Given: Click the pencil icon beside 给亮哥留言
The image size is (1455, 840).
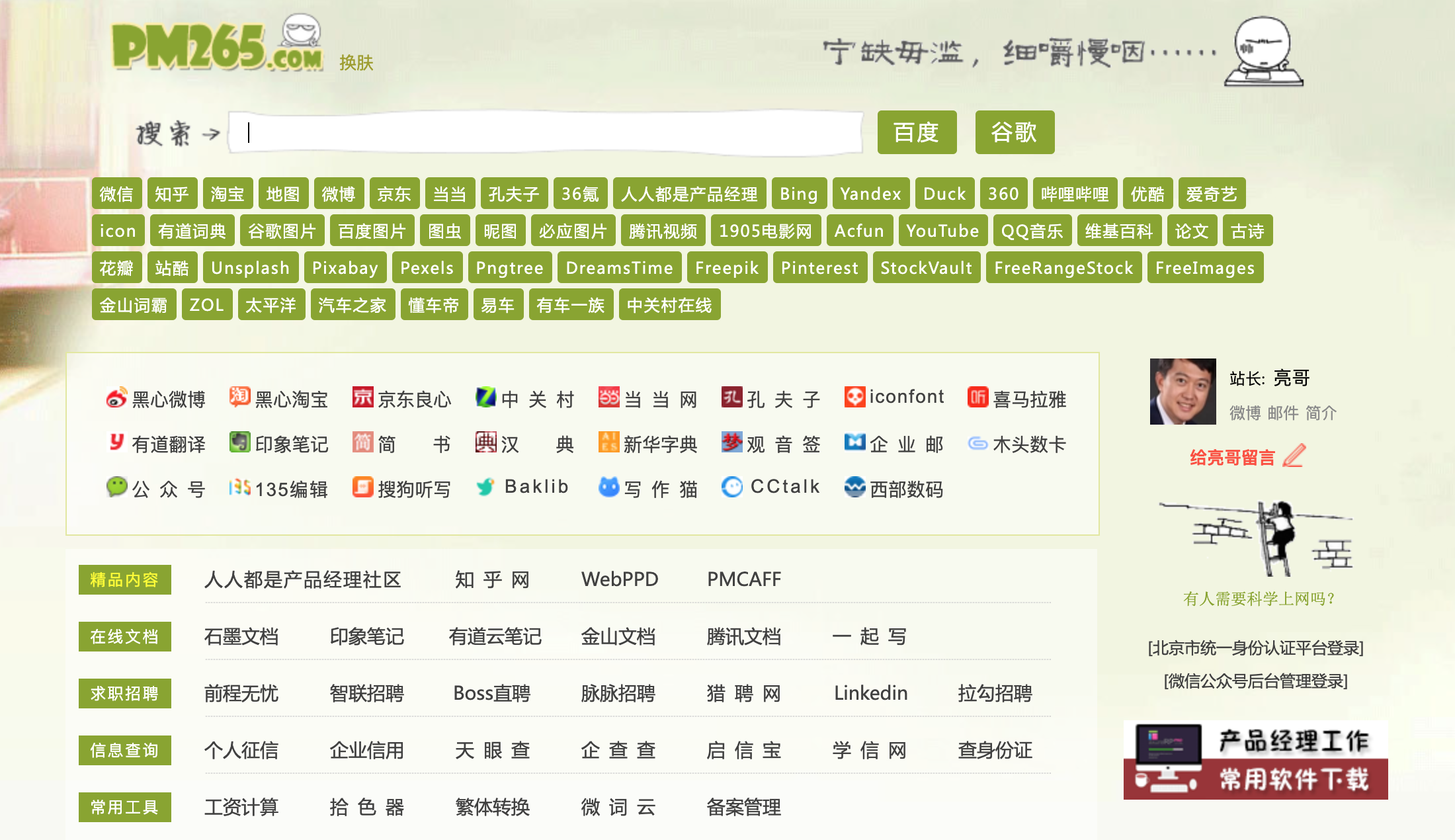Looking at the screenshot, I should (x=1294, y=456).
